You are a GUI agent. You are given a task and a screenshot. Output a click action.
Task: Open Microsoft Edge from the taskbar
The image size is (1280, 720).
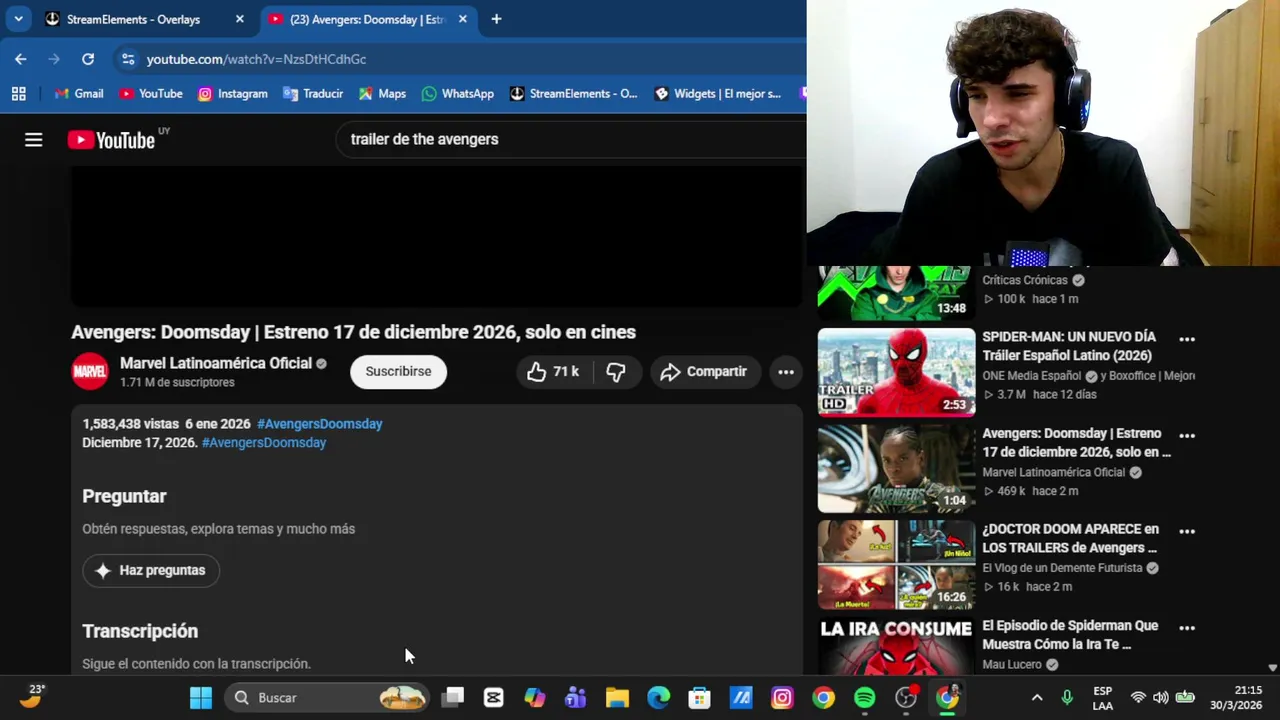coord(658,697)
